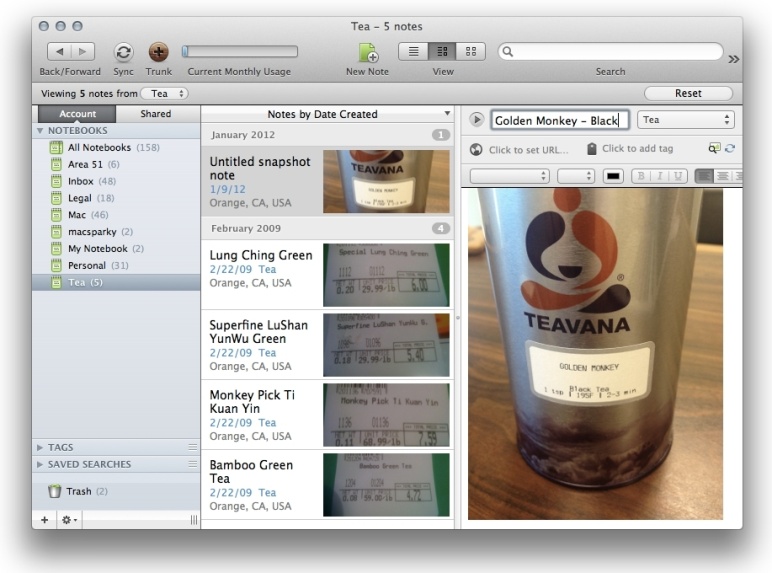Open the Inbox notebook

click(x=116, y=181)
